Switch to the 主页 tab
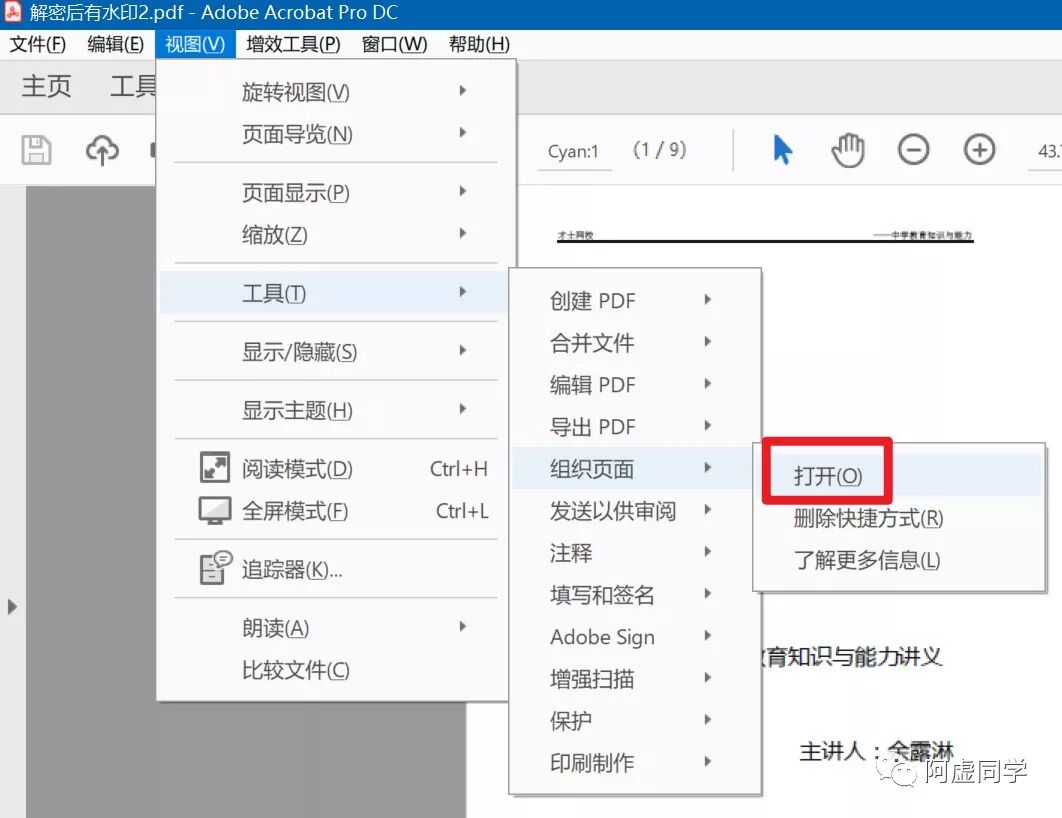Screen dimensions: 1062x818 (x=46, y=86)
